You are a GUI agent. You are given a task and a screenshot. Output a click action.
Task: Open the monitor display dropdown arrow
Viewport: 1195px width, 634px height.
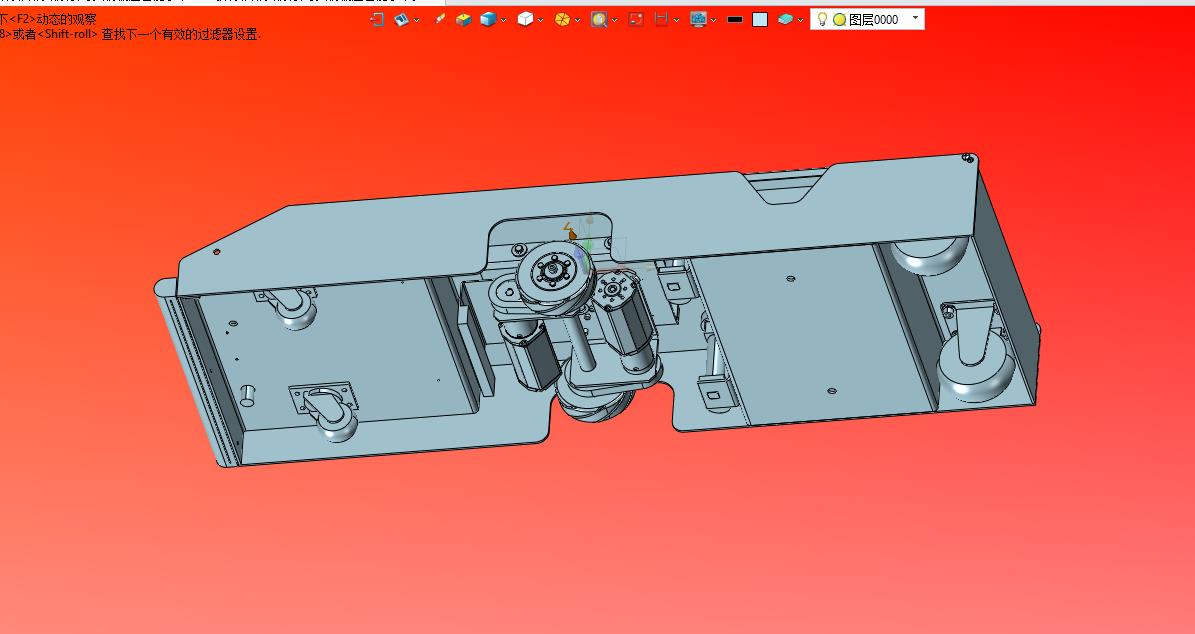click(x=713, y=21)
